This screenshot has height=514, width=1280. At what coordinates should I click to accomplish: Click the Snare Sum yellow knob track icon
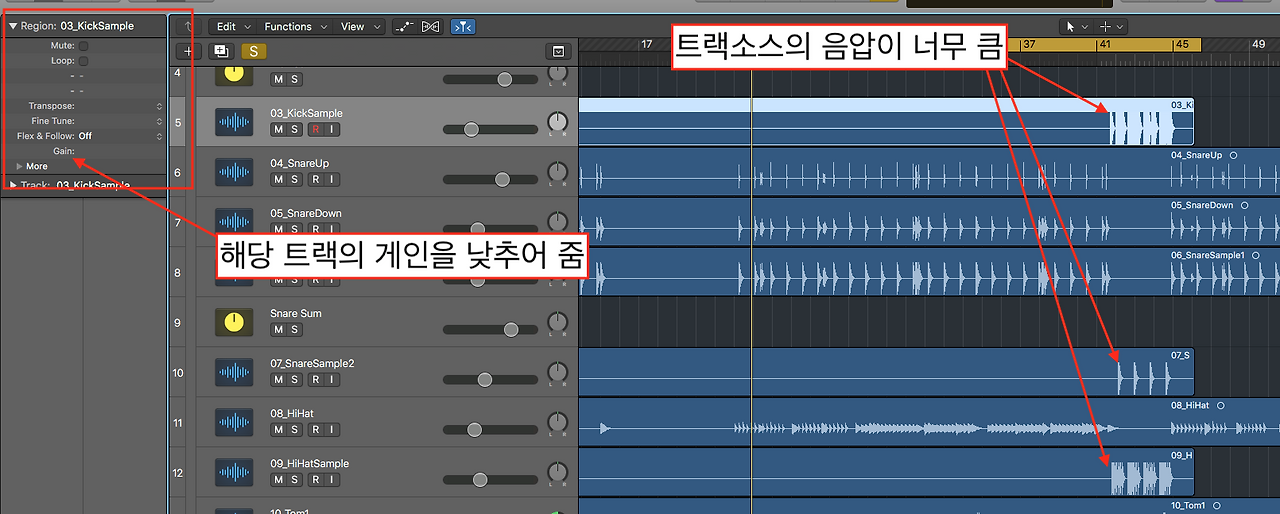(x=234, y=322)
